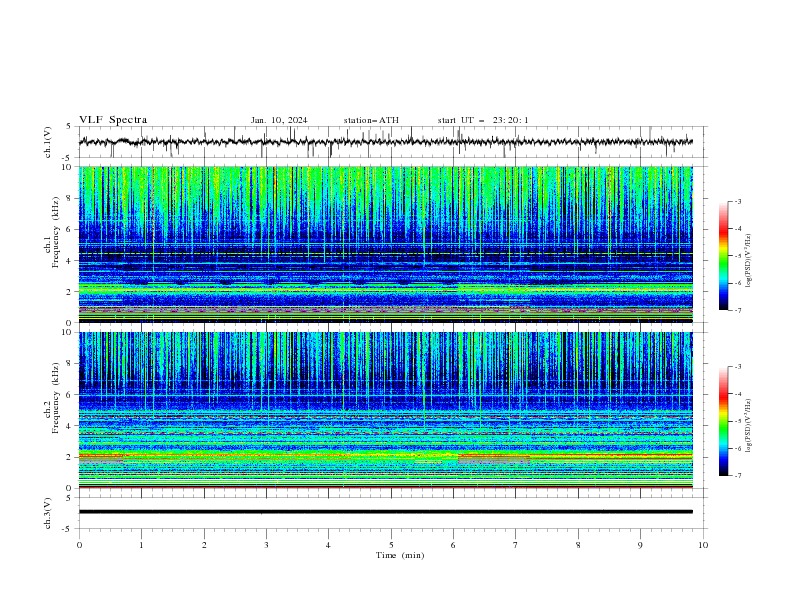
Task: Click the "-7" tick on ch.2 colorbar
Action: [x=737, y=476]
